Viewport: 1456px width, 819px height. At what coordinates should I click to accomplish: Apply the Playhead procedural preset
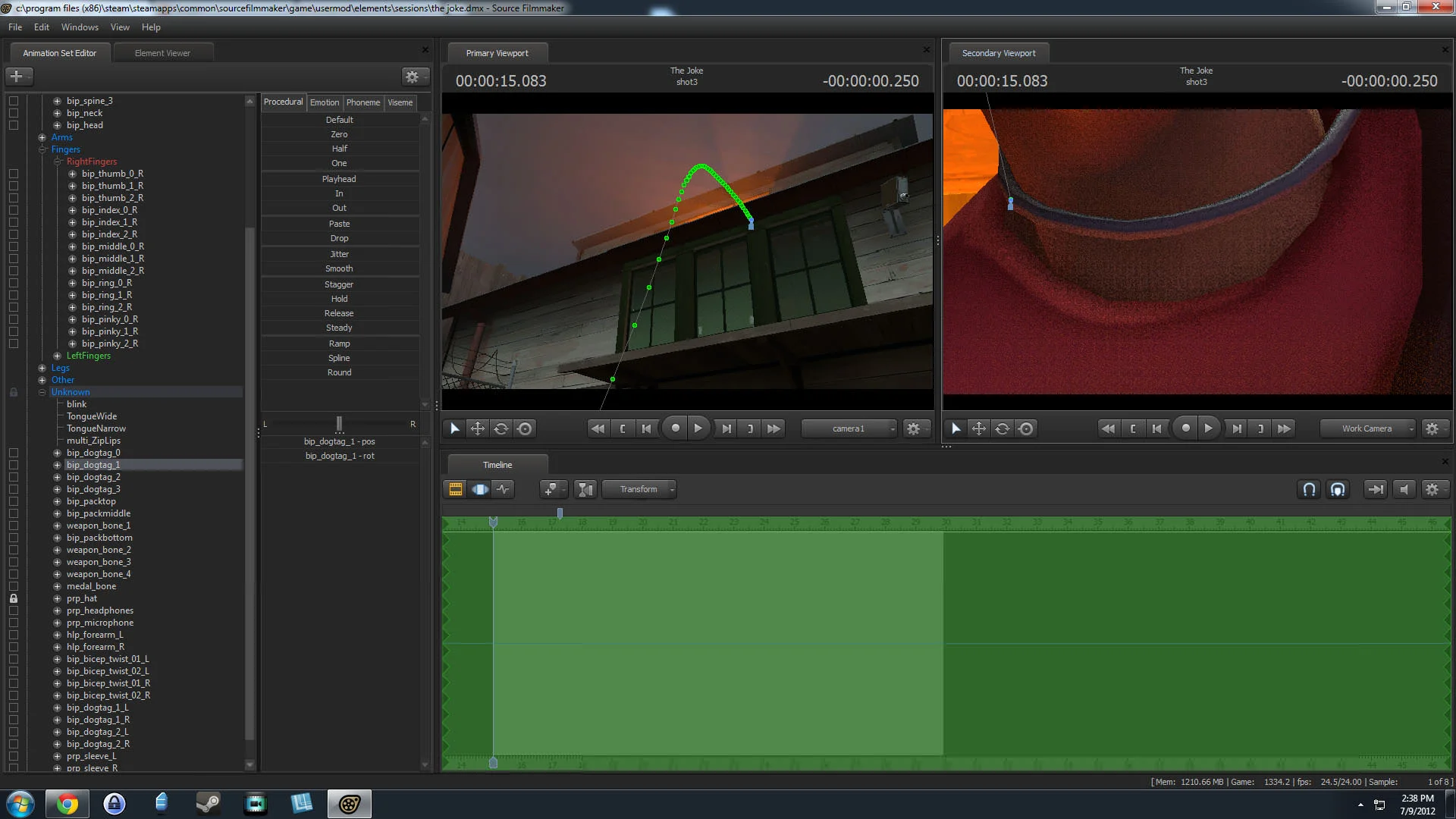[340, 179]
